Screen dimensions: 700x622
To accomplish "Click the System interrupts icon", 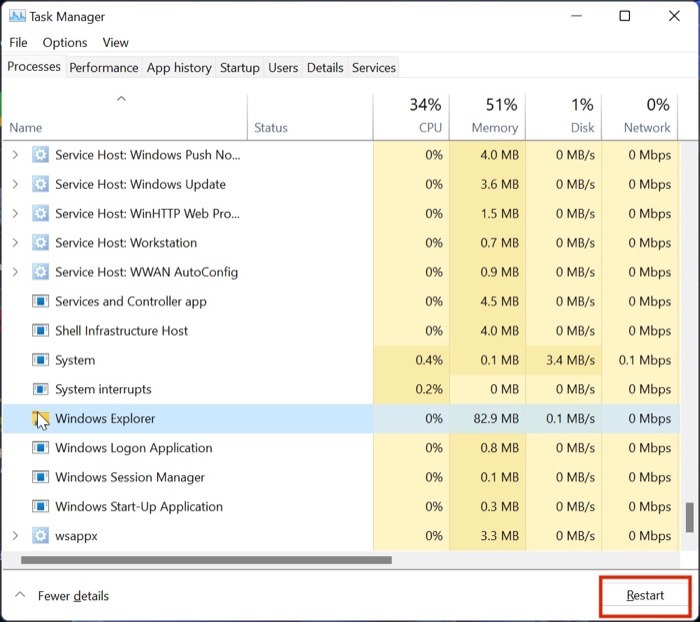I will point(40,389).
